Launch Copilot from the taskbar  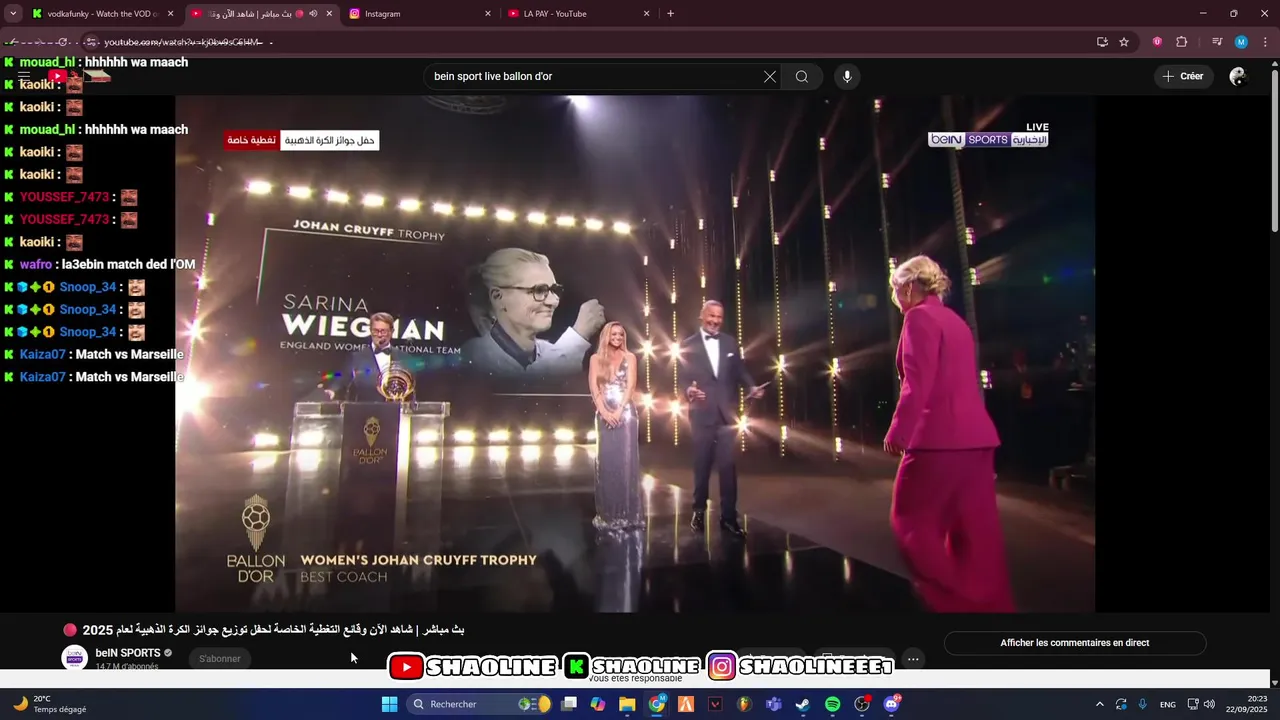pos(598,704)
